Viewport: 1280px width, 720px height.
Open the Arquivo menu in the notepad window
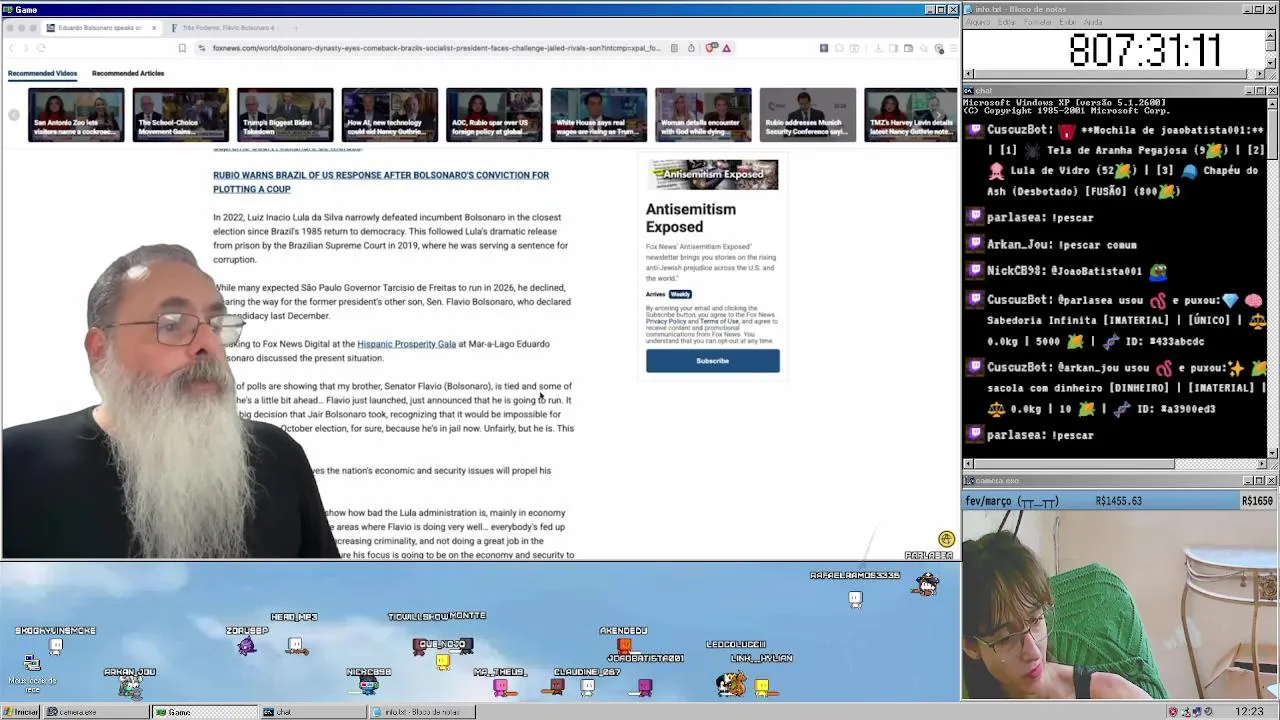tap(978, 22)
